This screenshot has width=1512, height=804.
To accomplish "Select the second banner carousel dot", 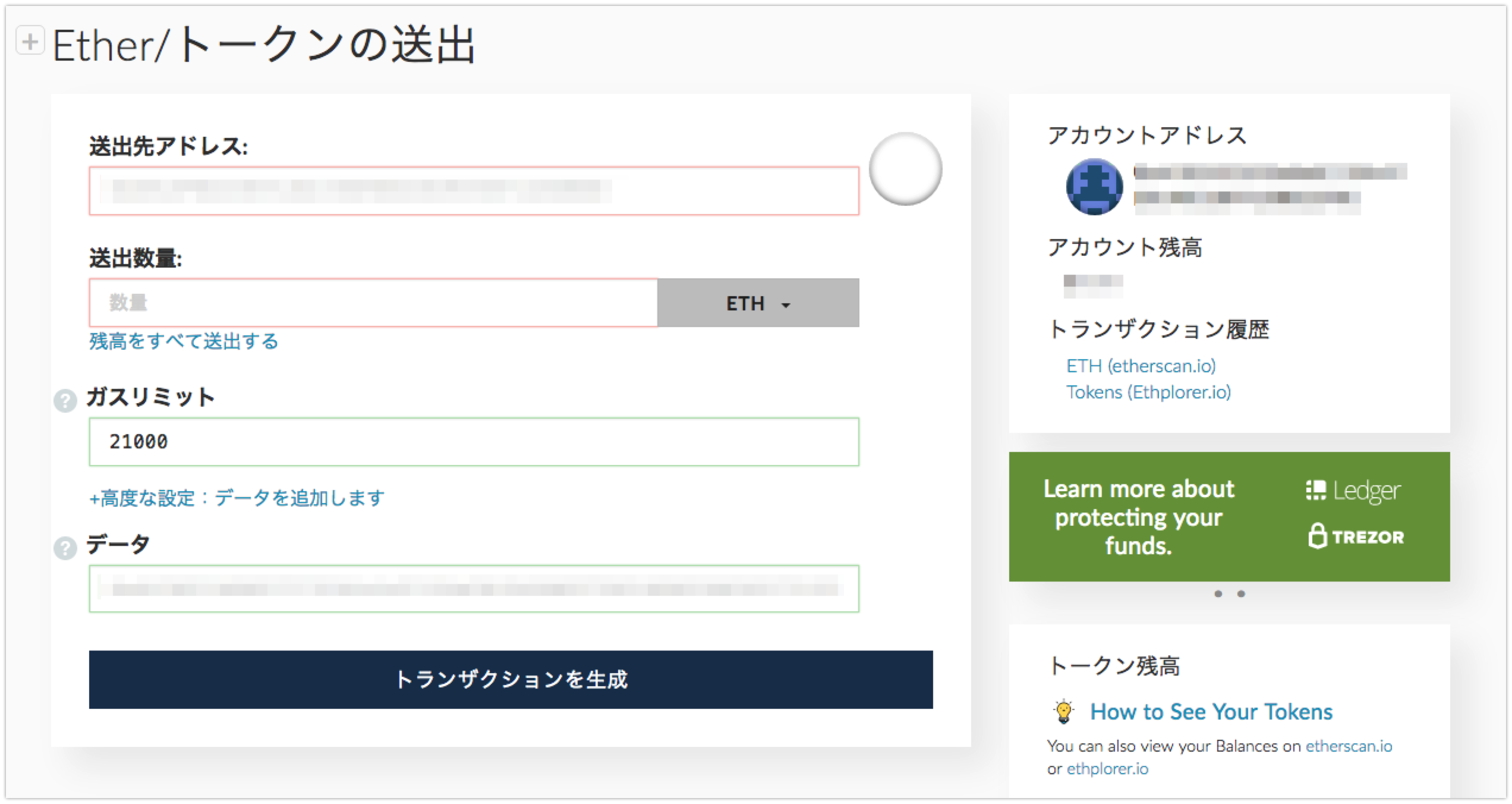I will coord(1241,593).
